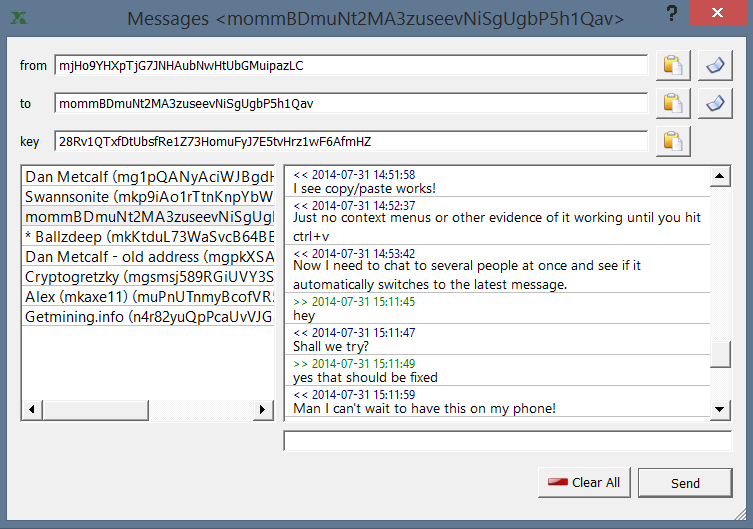Click paste icon next to to field
Viewport: 753px width, 529px height.
(x=673, y=103)
